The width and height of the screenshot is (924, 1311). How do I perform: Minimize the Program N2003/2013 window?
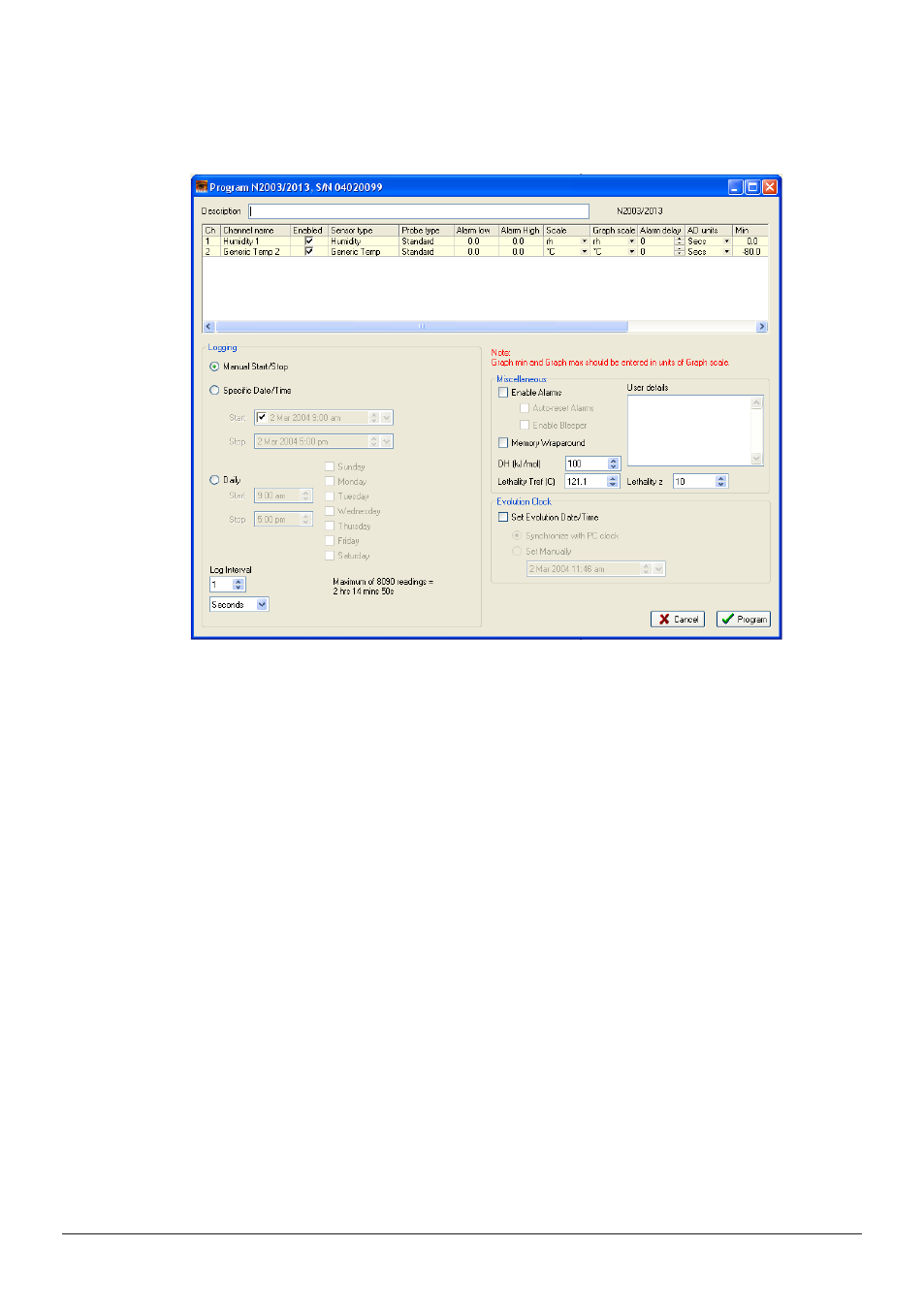(736, 187)
